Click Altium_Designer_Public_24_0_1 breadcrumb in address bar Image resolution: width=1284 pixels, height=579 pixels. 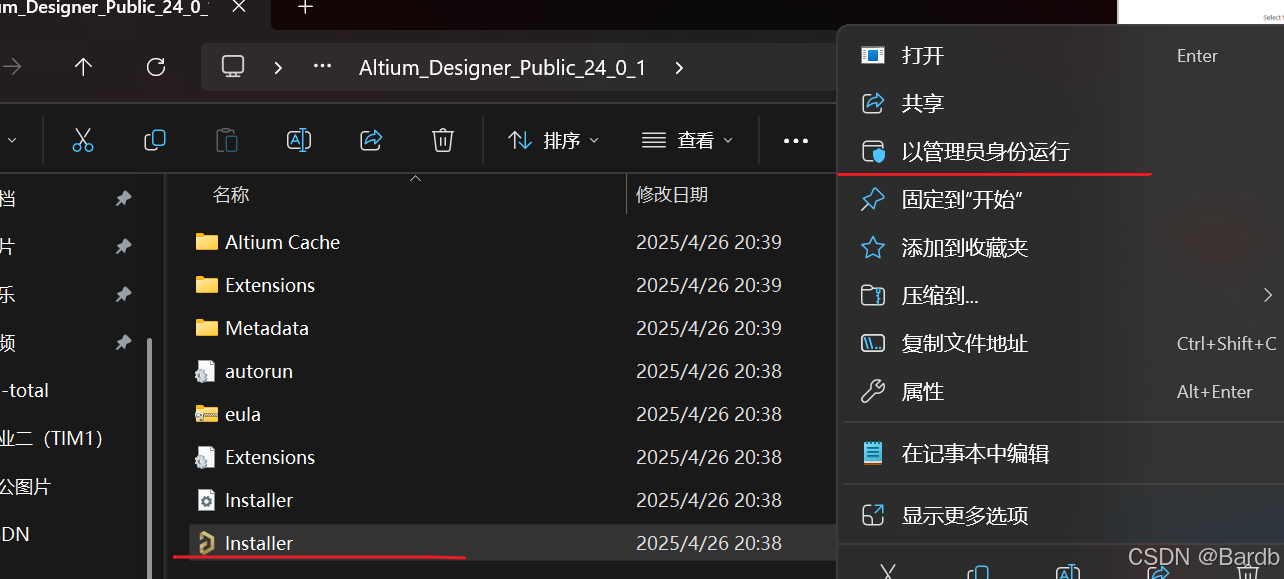[502, 68]
